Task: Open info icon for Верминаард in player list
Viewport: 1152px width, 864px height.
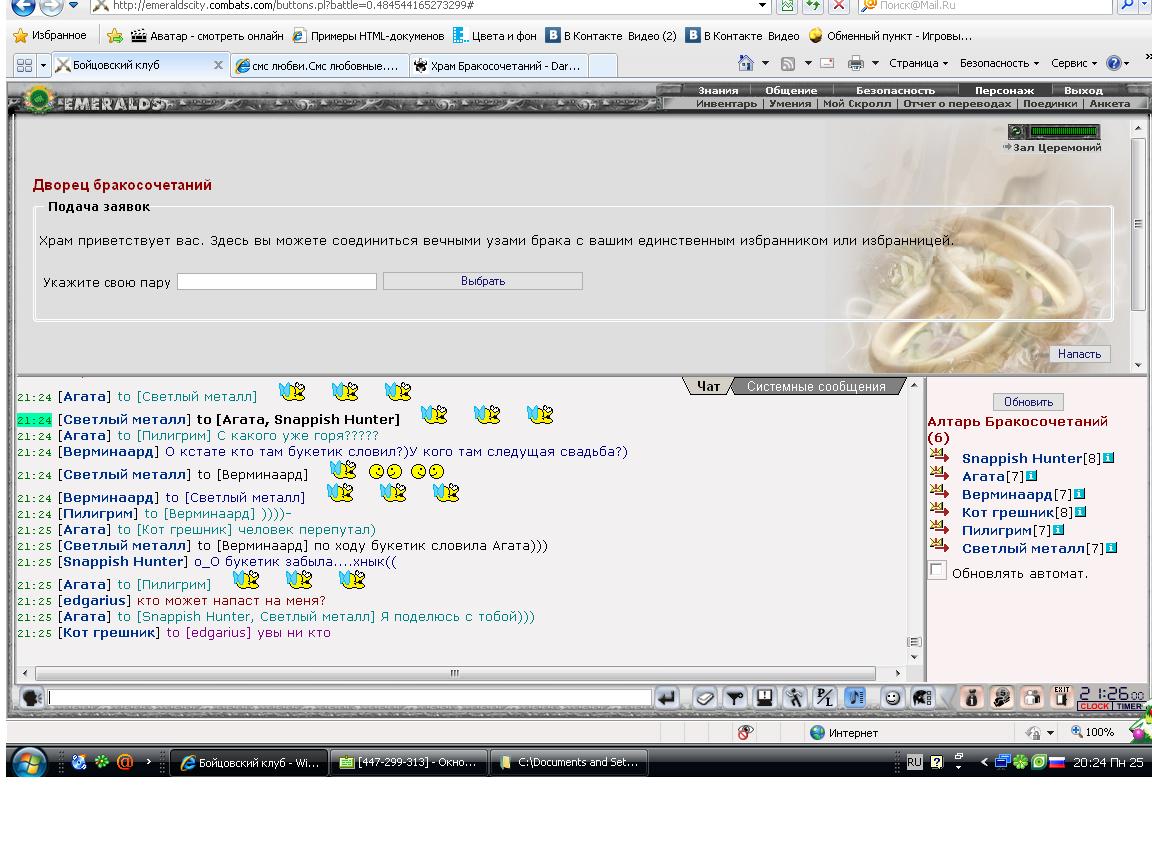Action: pyautogui.click(x=1079, y=494)
